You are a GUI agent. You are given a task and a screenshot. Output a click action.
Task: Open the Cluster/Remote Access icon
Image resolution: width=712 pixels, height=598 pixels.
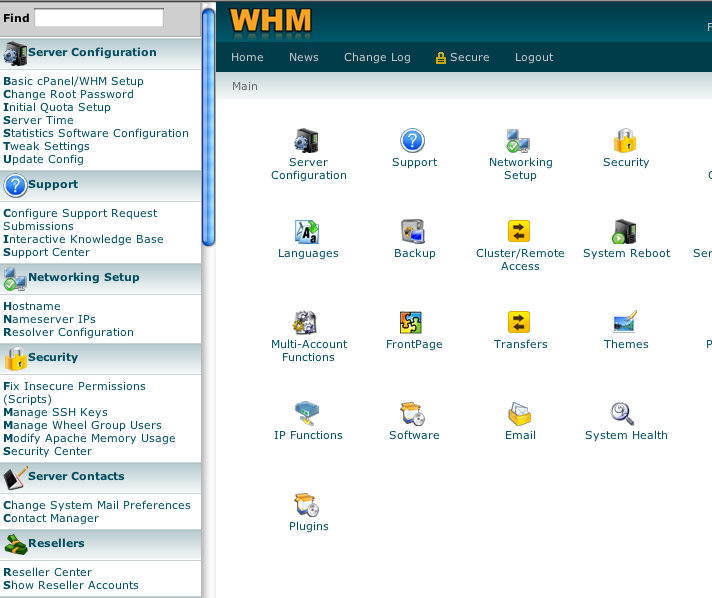point(519,232)
